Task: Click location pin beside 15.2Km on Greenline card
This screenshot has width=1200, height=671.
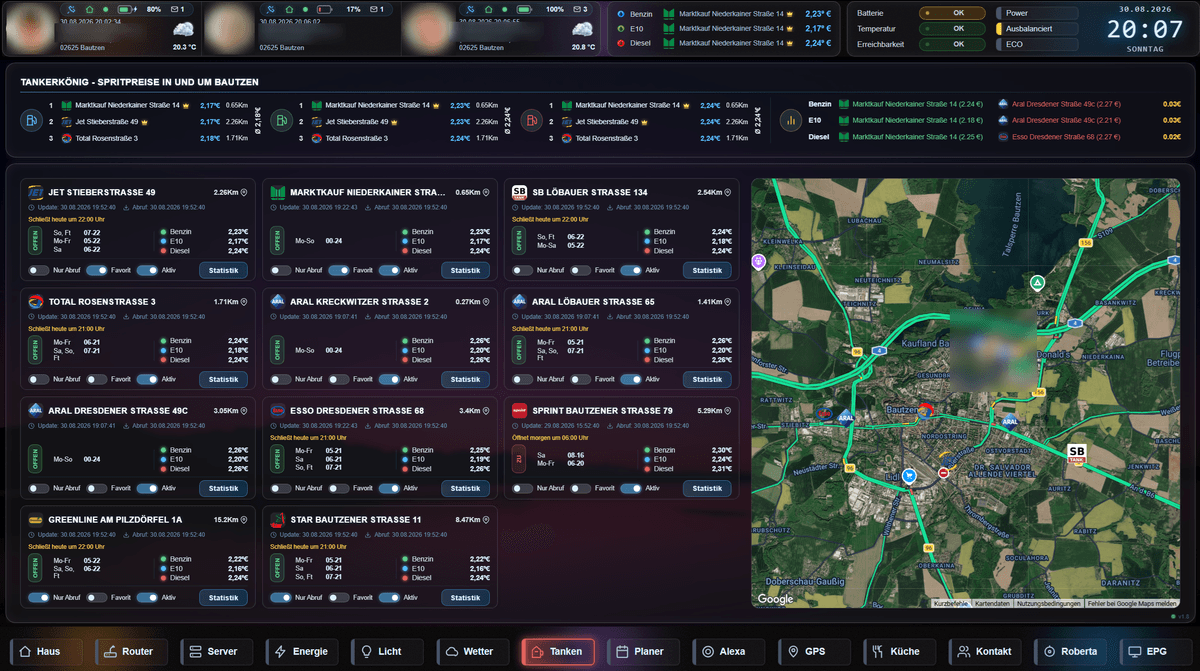Action: 244,520
